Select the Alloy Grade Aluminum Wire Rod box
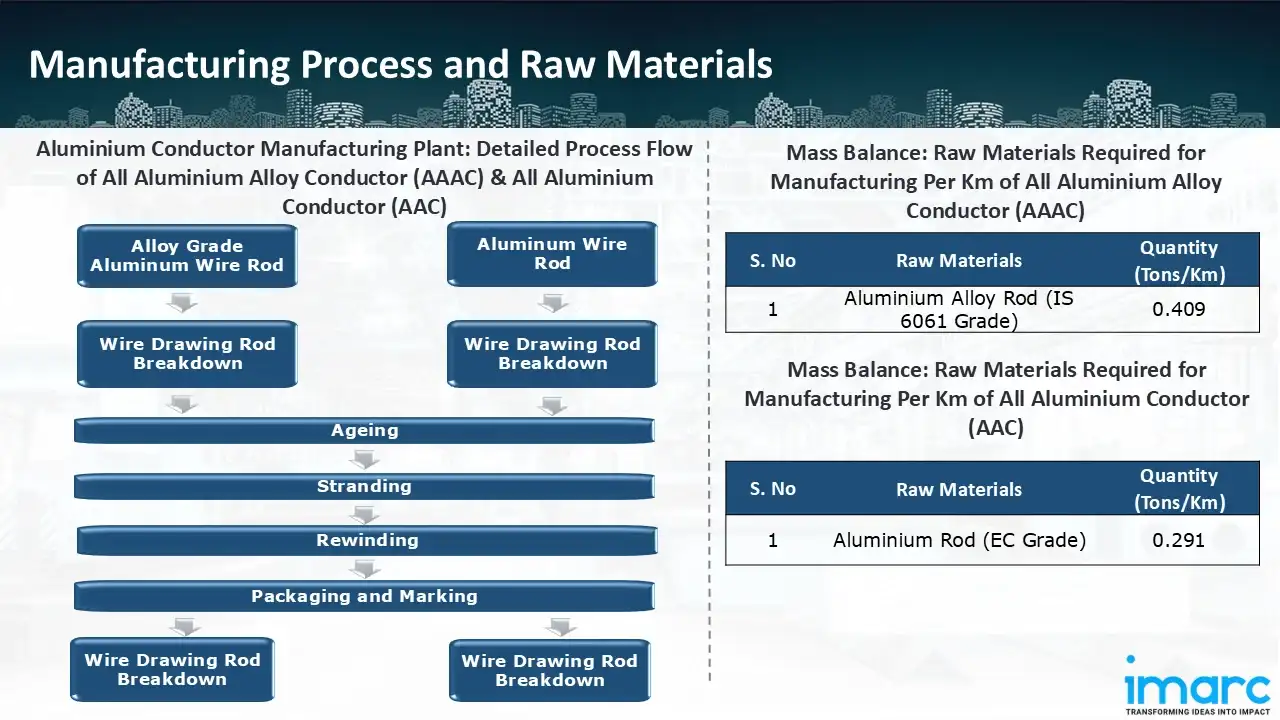The height and width of the screenshot is (720, 1280). point(187,256)
